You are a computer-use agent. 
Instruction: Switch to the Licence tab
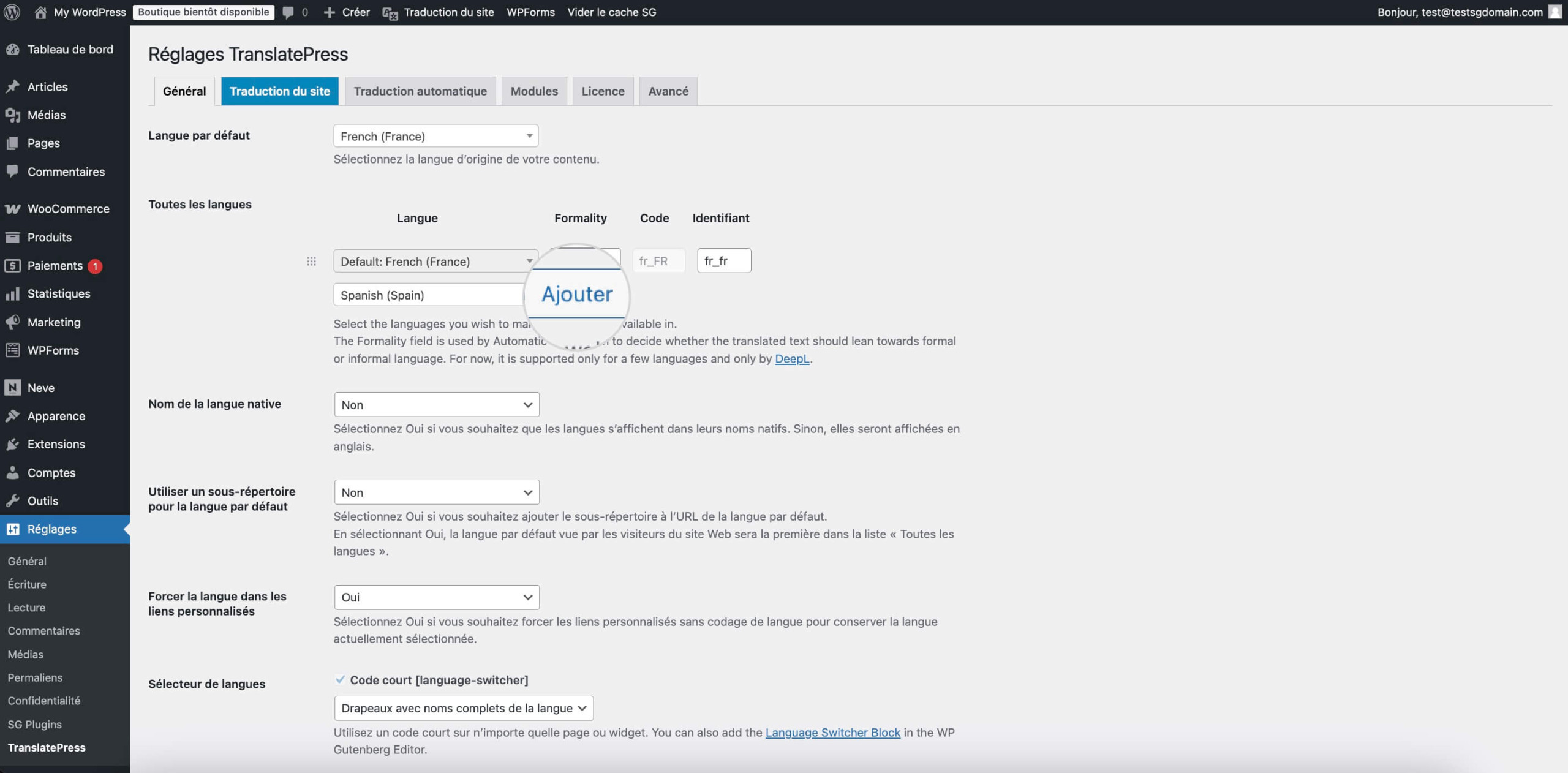coord(603,91)
